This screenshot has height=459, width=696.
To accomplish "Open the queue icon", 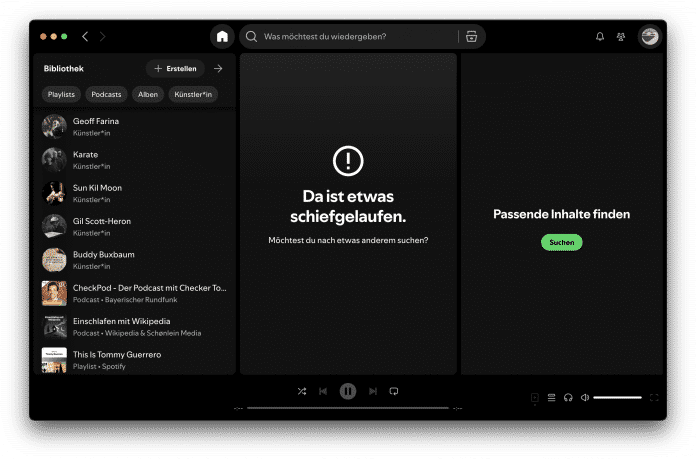I will [x=551, y=397].
